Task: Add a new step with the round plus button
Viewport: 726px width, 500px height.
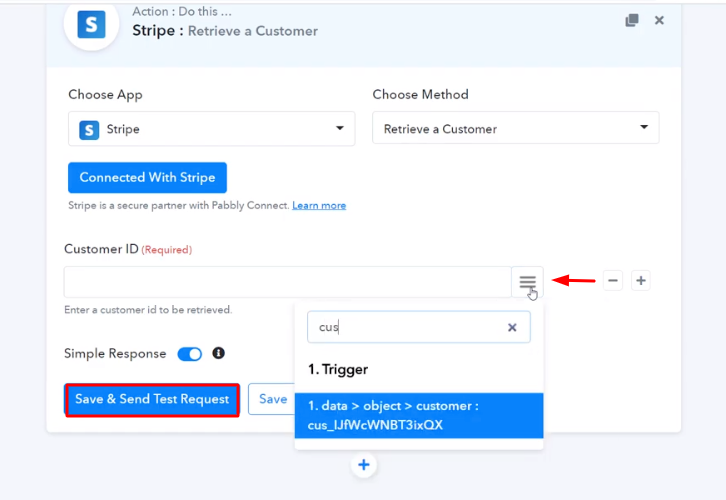Action: point(363,465)
